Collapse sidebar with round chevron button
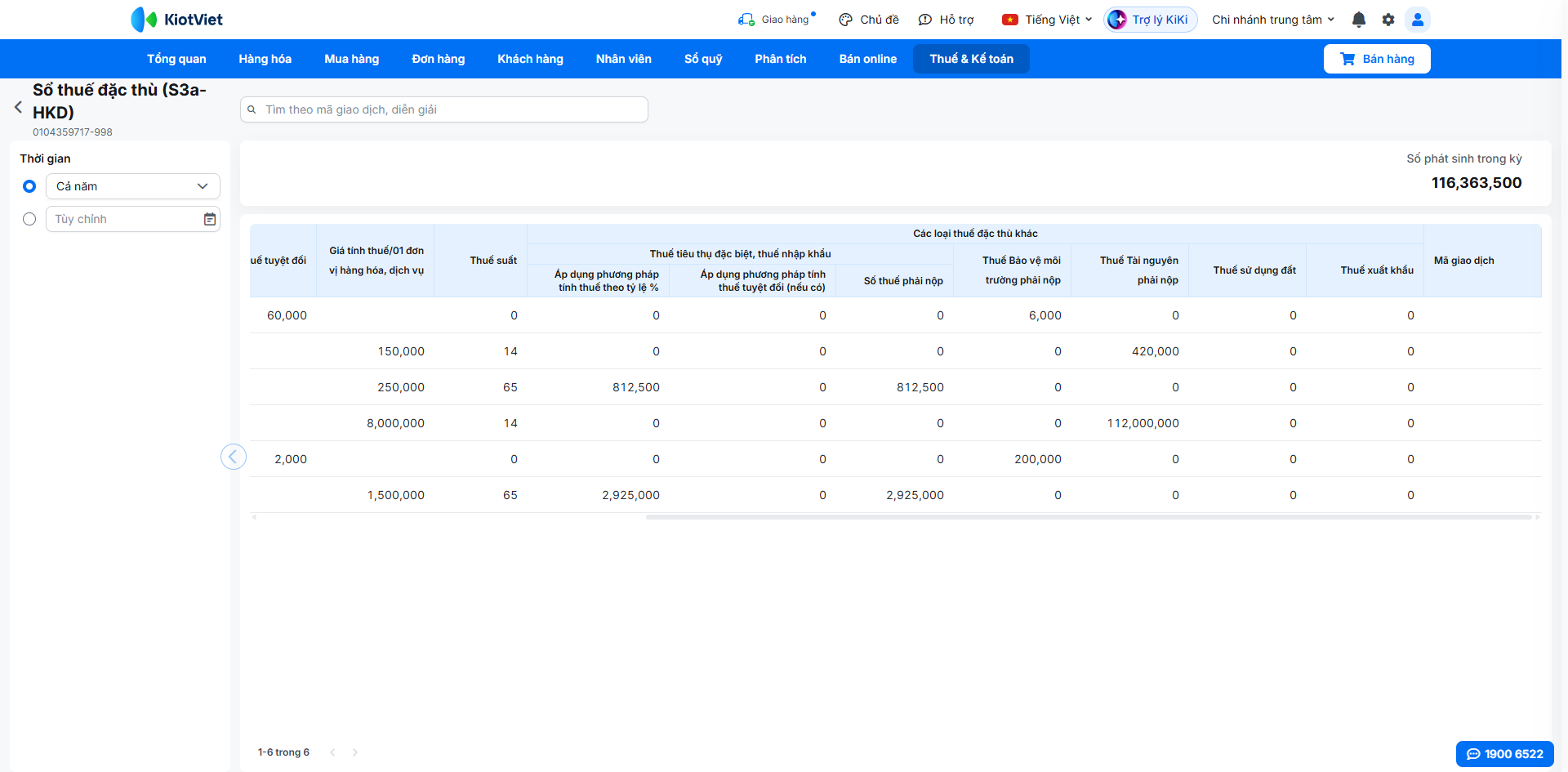1568x772 pixels. 234,457
